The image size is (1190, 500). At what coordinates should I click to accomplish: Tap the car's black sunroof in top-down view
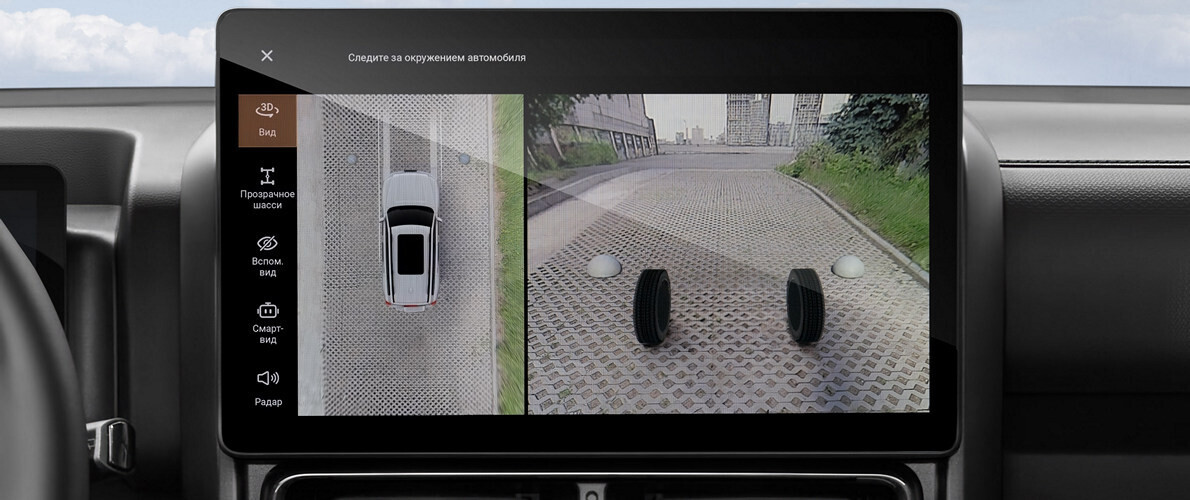(410, 253)
